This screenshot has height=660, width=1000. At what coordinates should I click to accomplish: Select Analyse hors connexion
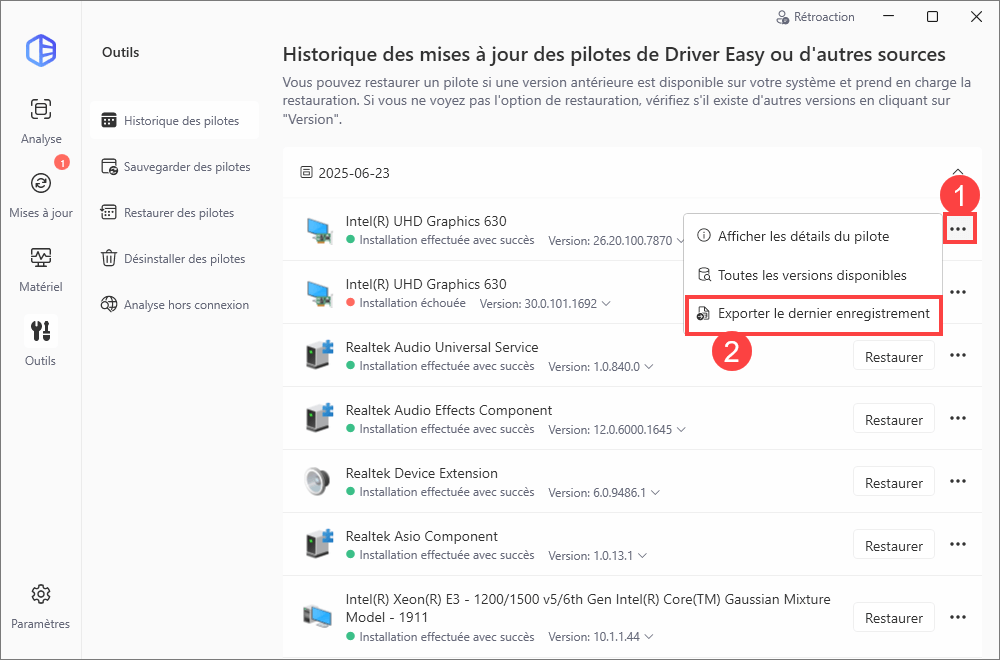175,304
